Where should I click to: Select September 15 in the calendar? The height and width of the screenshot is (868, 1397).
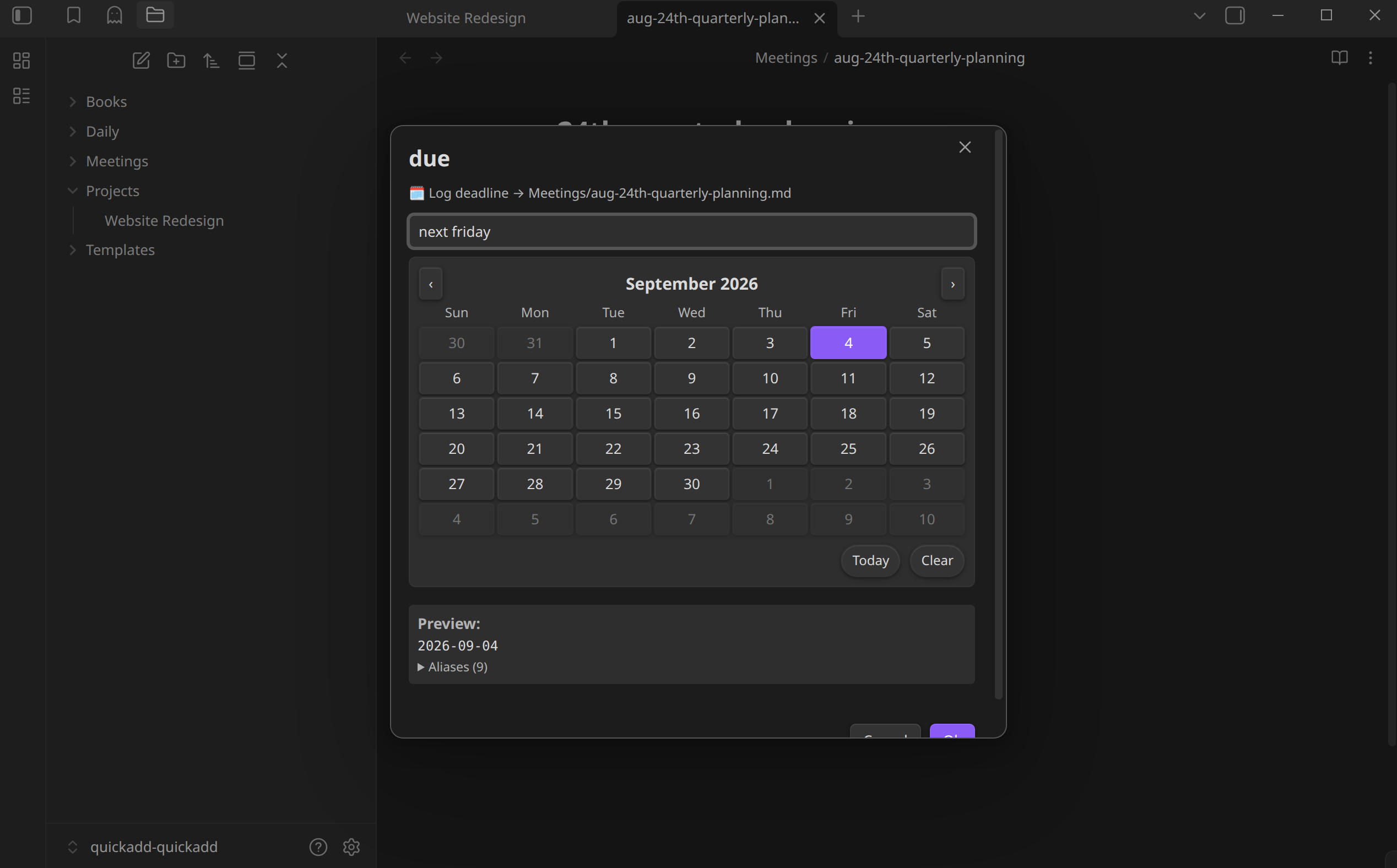point(613,413)
